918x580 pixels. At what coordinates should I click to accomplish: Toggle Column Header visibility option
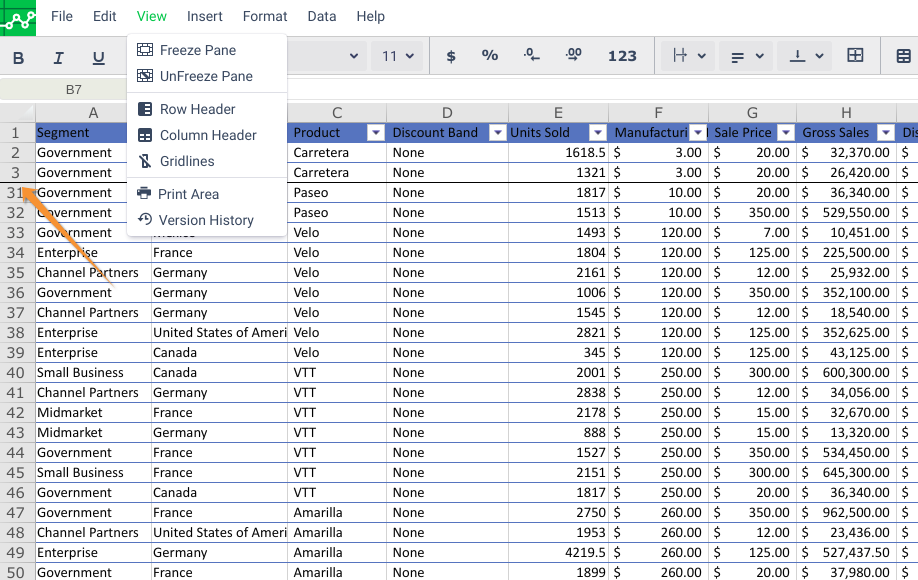[x=208, y=135]
